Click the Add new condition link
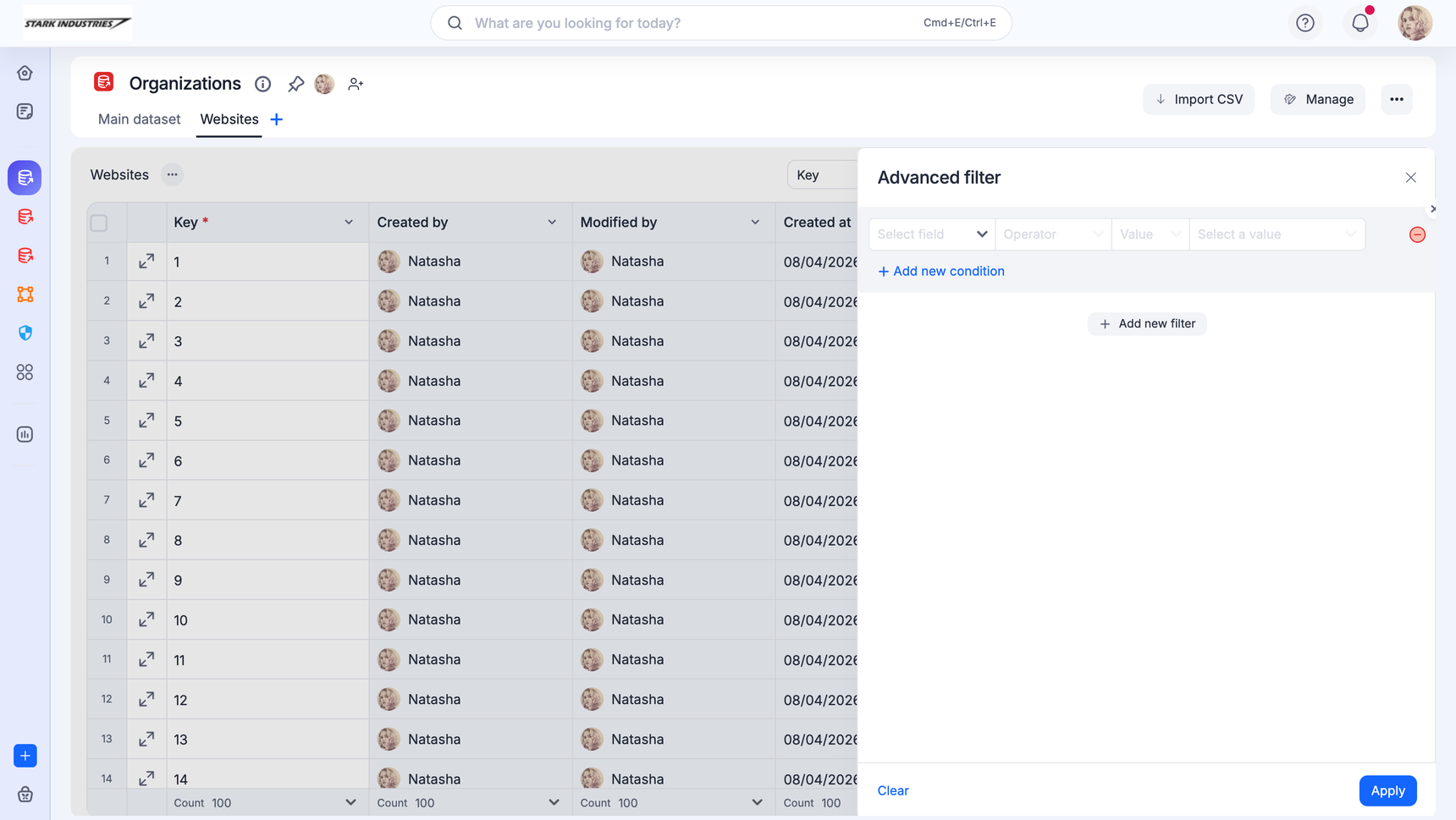Viewport: 1456px width, 820px height. [941, 272]
